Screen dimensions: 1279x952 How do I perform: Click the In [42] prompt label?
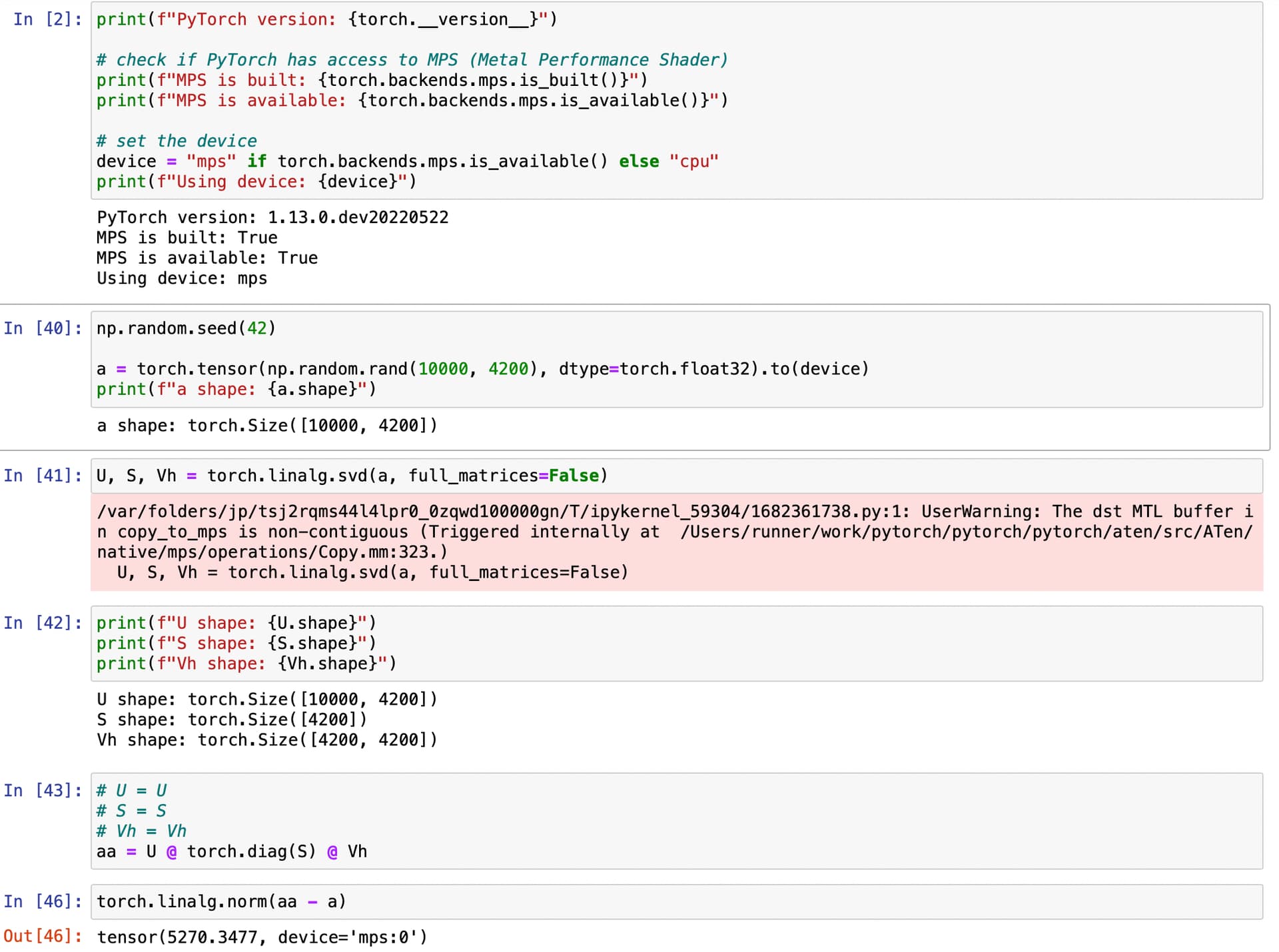43,623
